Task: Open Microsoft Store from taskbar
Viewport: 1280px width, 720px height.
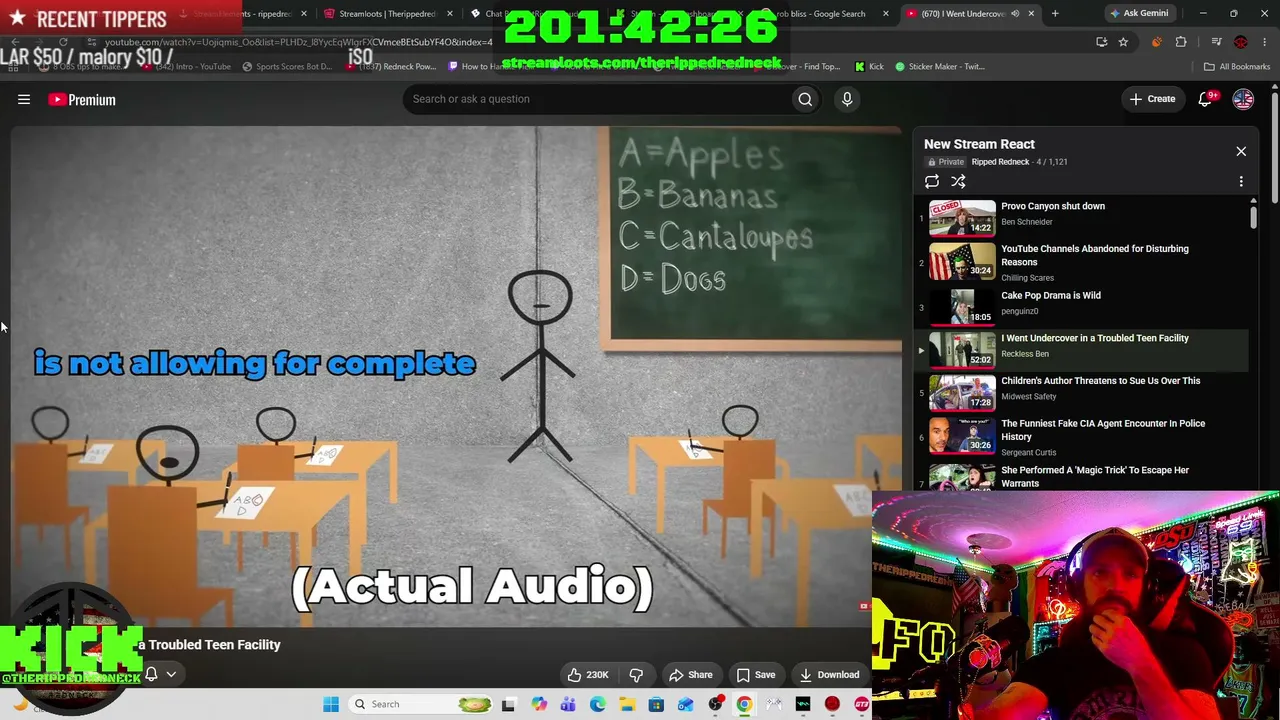Action: coord(656,704)
